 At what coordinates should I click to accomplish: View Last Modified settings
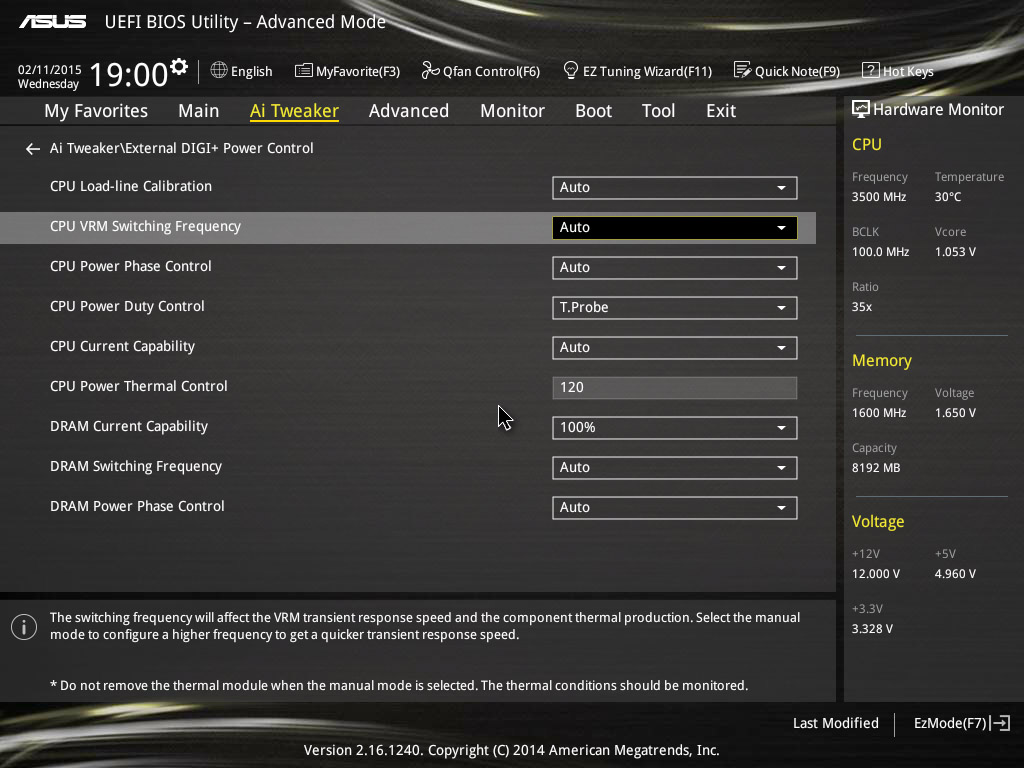tap(835, 723)
